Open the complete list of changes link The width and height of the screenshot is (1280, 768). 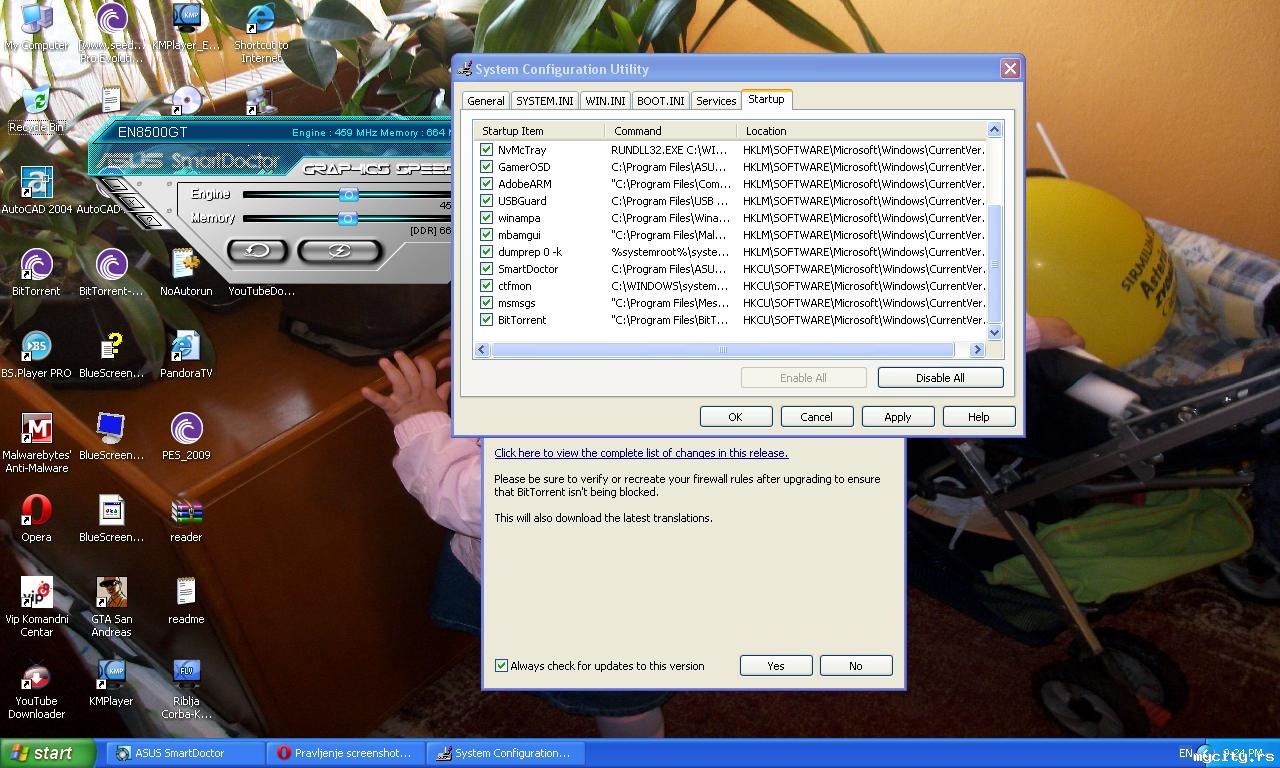[641, 453]
